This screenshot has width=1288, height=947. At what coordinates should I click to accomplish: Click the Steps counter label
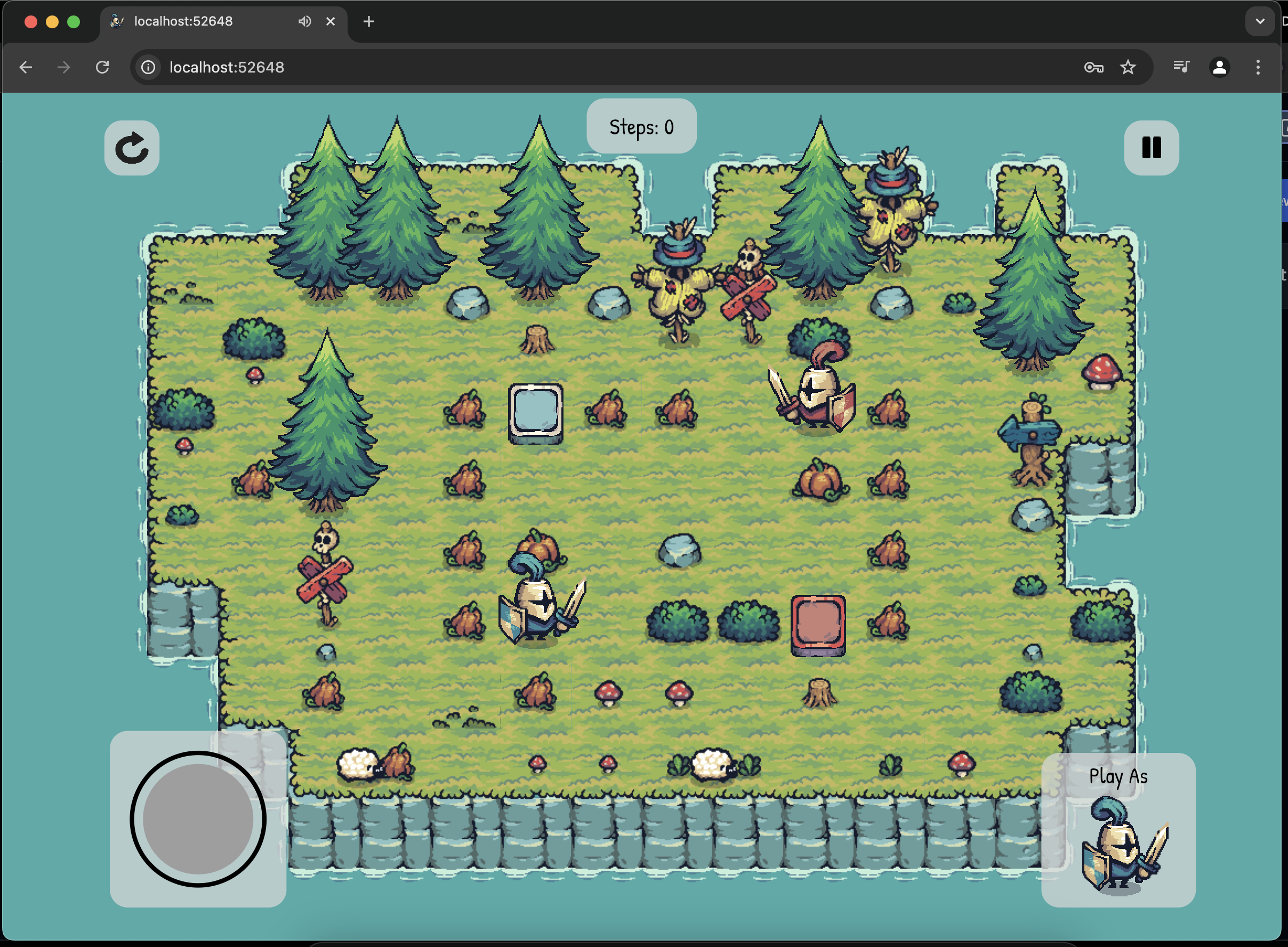tap(641, 127)
